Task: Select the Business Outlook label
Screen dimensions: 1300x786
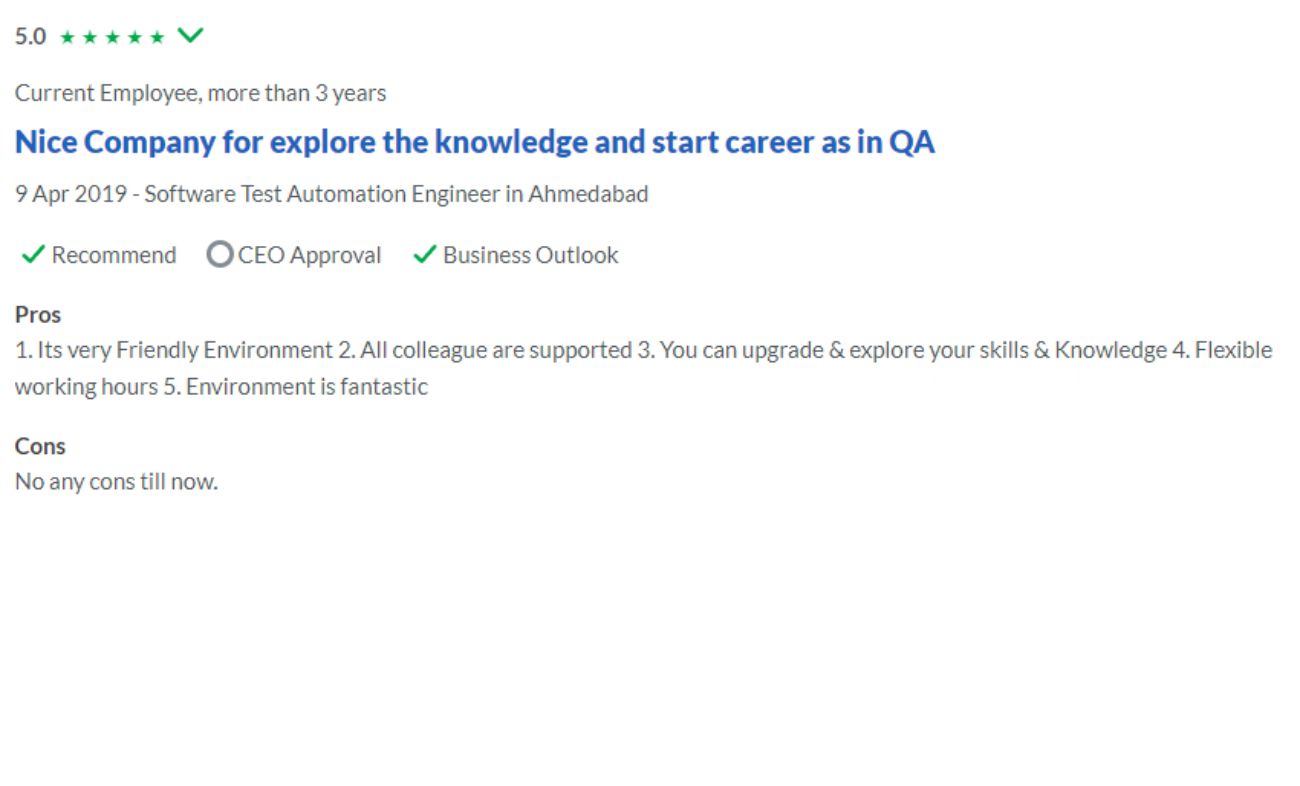Action: [531, 255]
